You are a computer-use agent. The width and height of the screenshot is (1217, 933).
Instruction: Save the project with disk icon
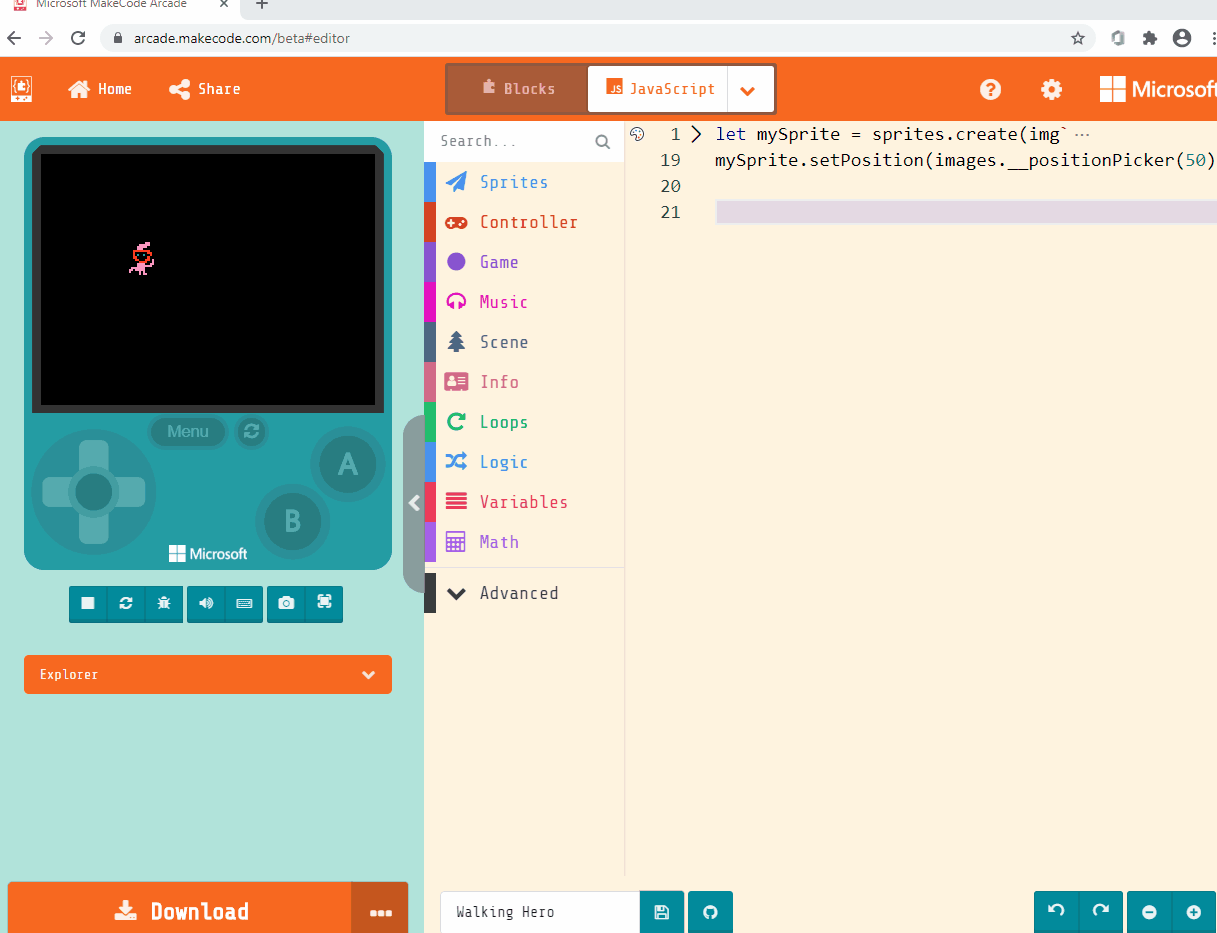(661, 912)
